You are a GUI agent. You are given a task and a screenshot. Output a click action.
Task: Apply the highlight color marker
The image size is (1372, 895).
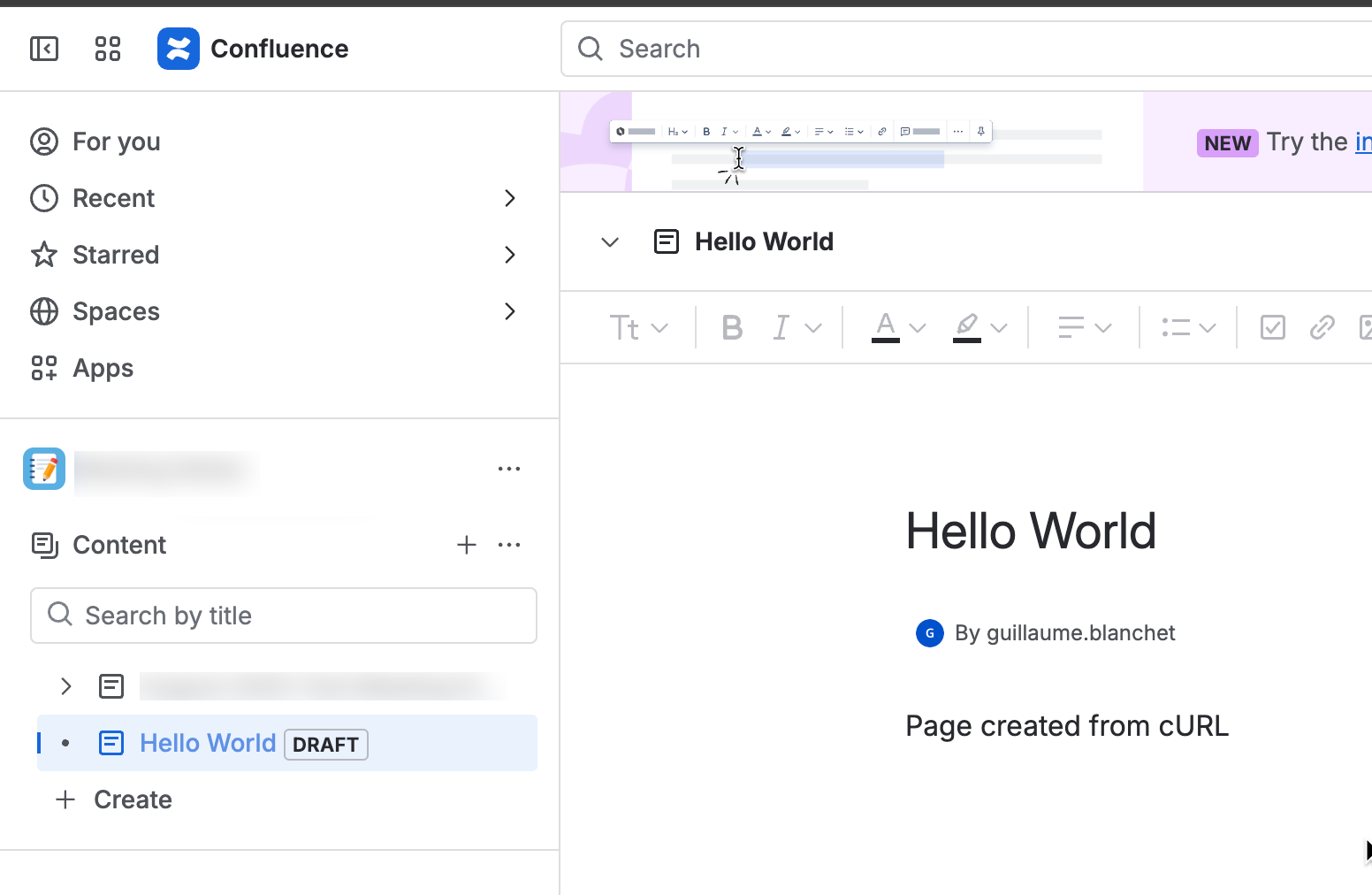[967, 327]
